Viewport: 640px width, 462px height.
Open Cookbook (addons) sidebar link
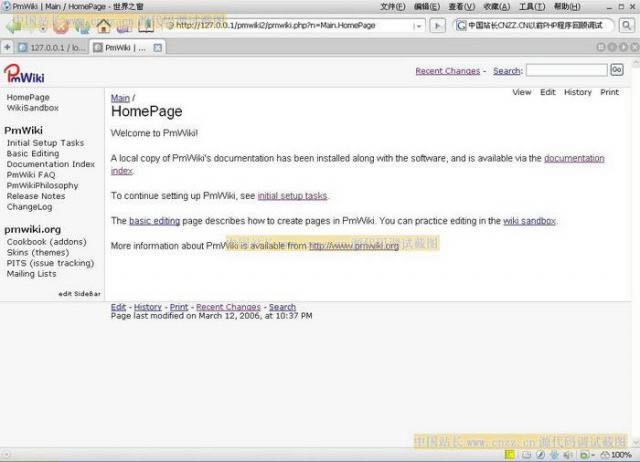(47, 242)
